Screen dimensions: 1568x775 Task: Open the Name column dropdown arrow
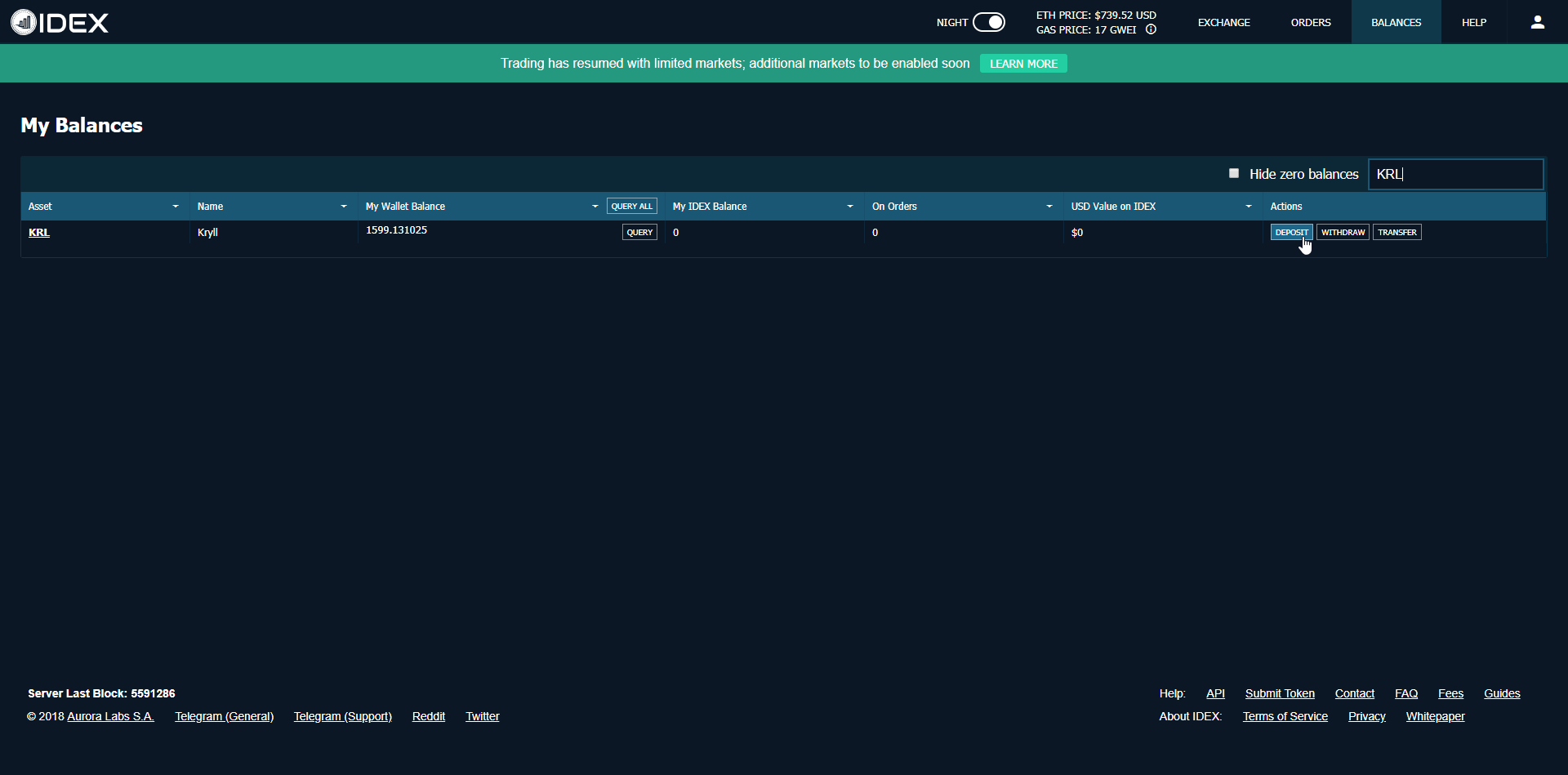[x=344, y=207]
